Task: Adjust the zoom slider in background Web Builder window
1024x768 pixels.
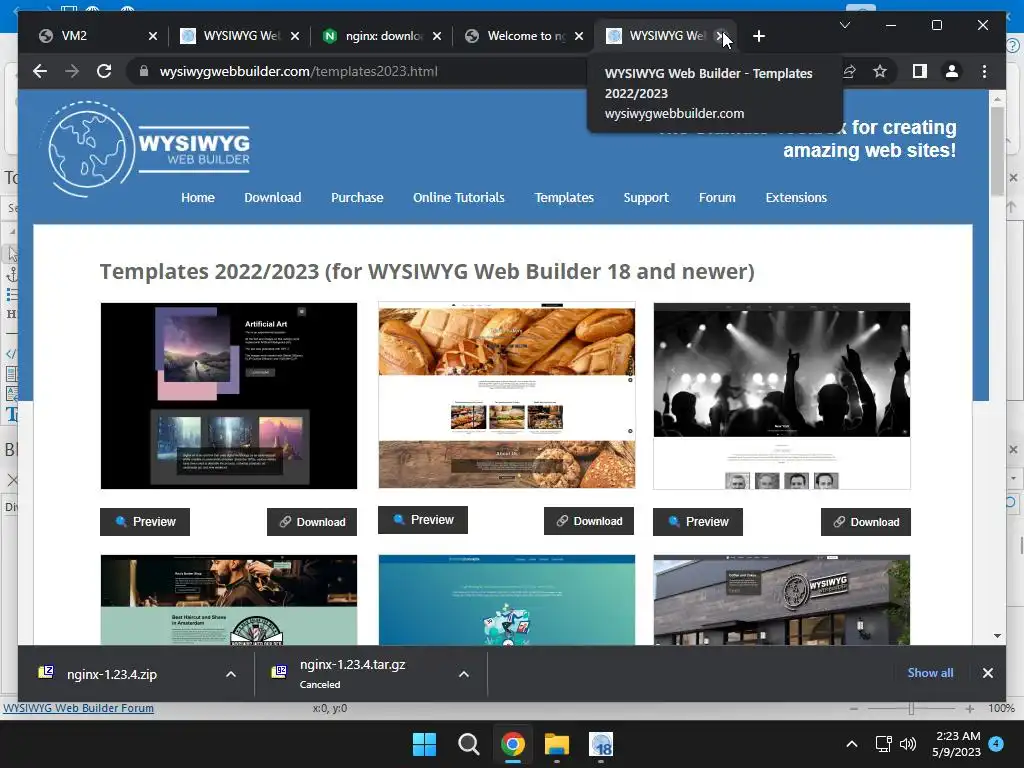Action: (910, 709)
